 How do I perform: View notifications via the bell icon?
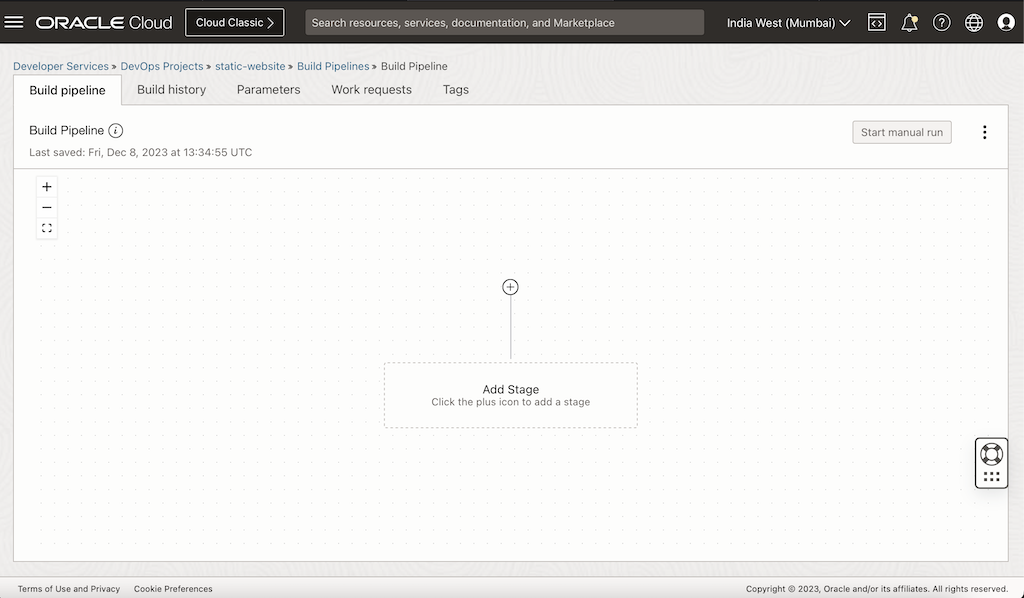909,22
